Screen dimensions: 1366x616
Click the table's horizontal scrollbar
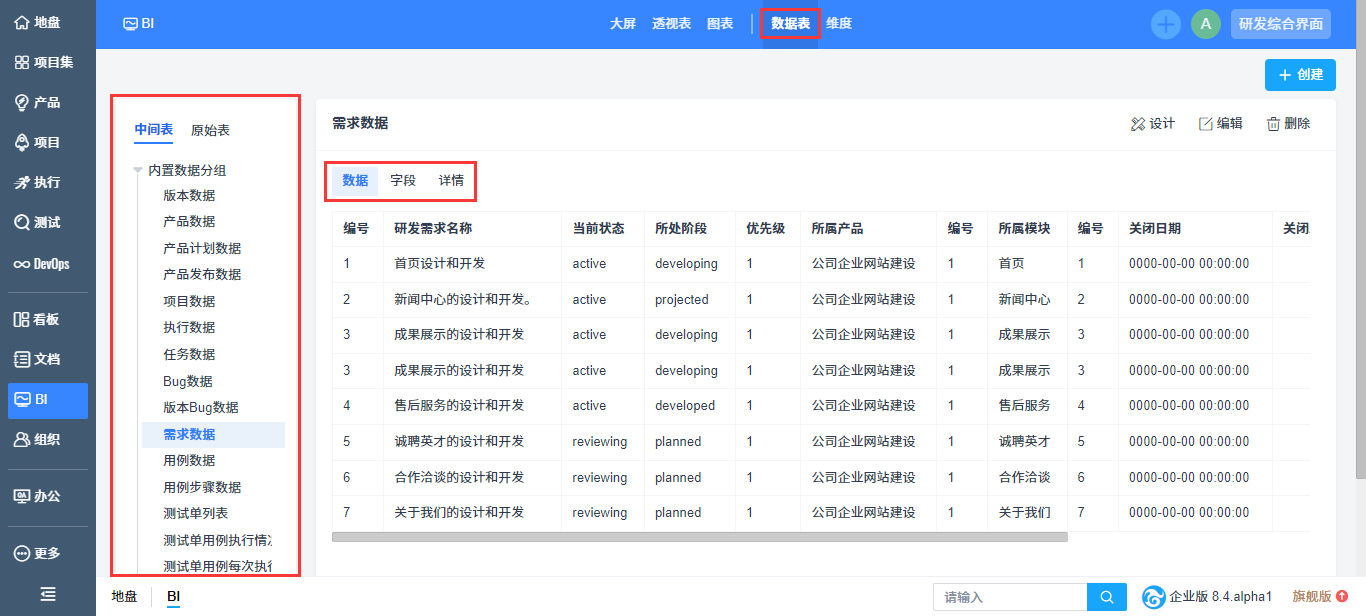(x=699, y=537)
